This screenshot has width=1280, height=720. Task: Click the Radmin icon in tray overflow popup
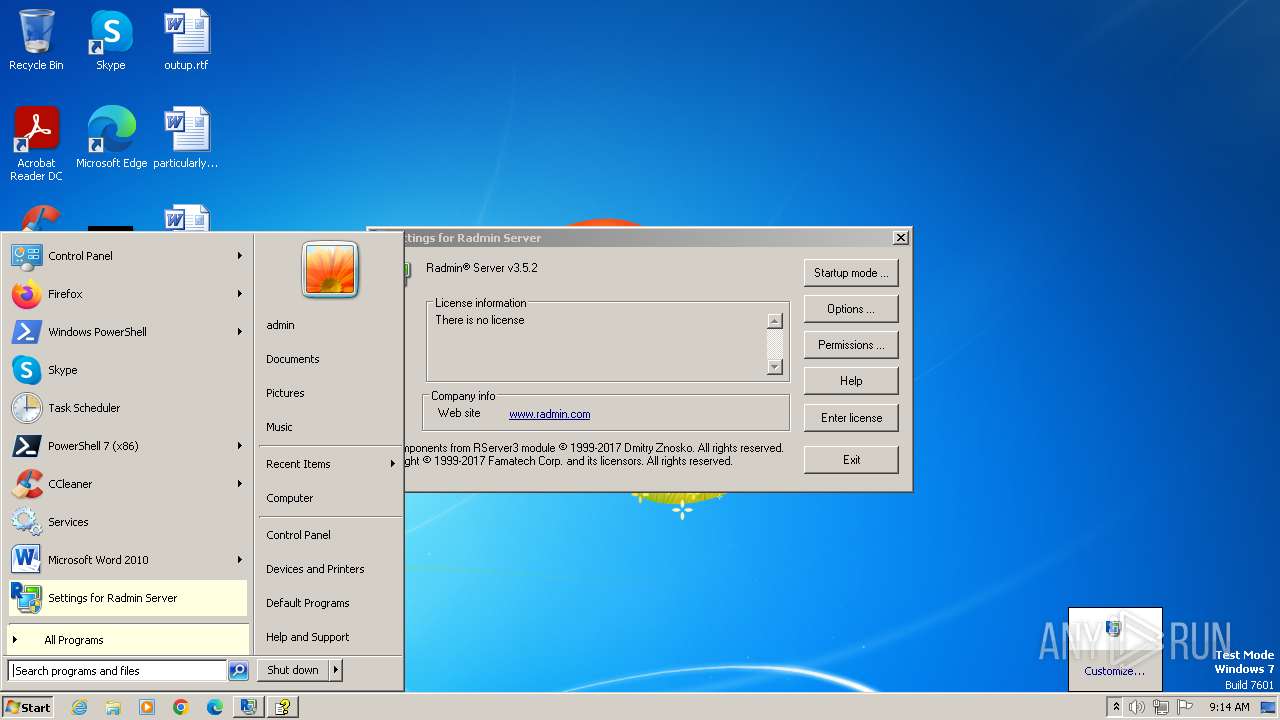(x=1114, y=629)
